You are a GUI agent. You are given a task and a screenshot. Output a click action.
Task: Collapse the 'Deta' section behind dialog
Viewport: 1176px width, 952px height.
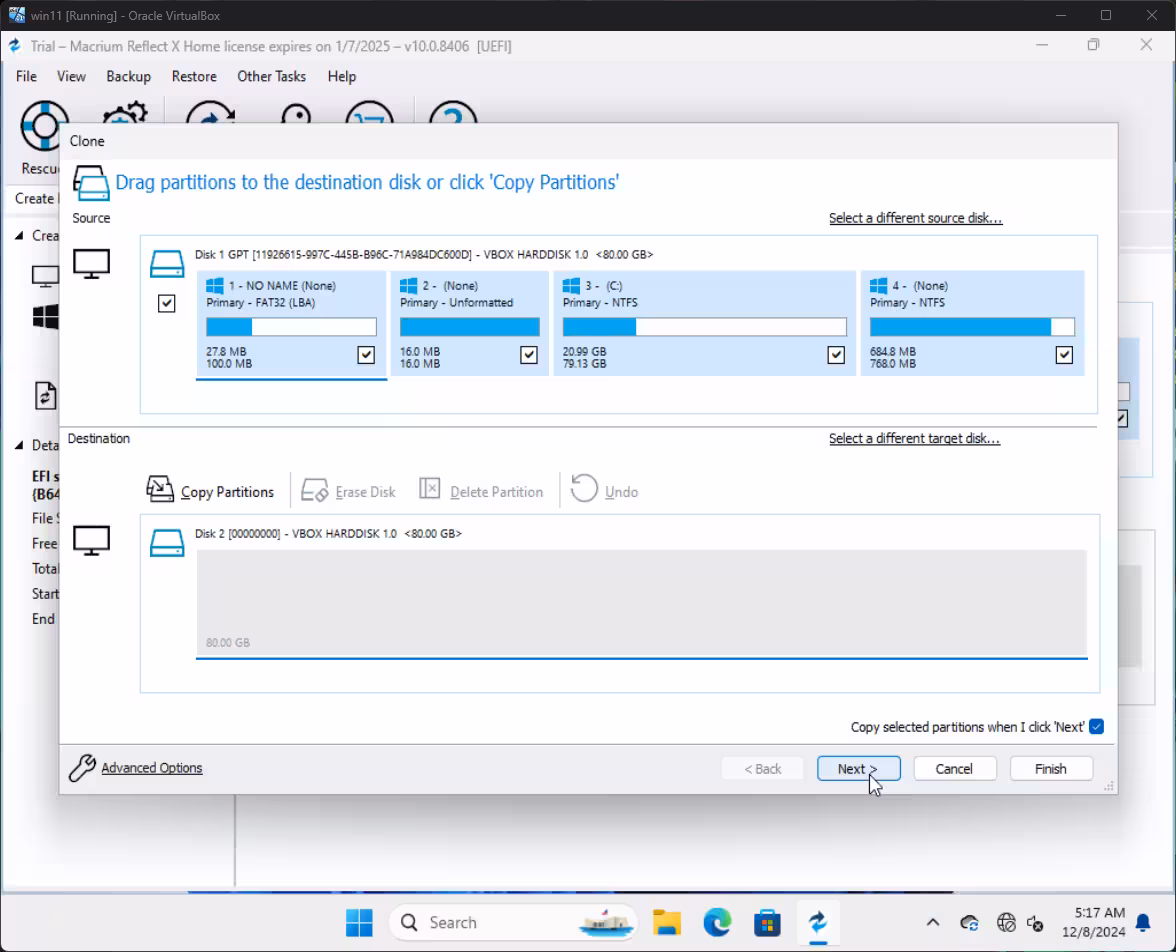pos(20,446)
